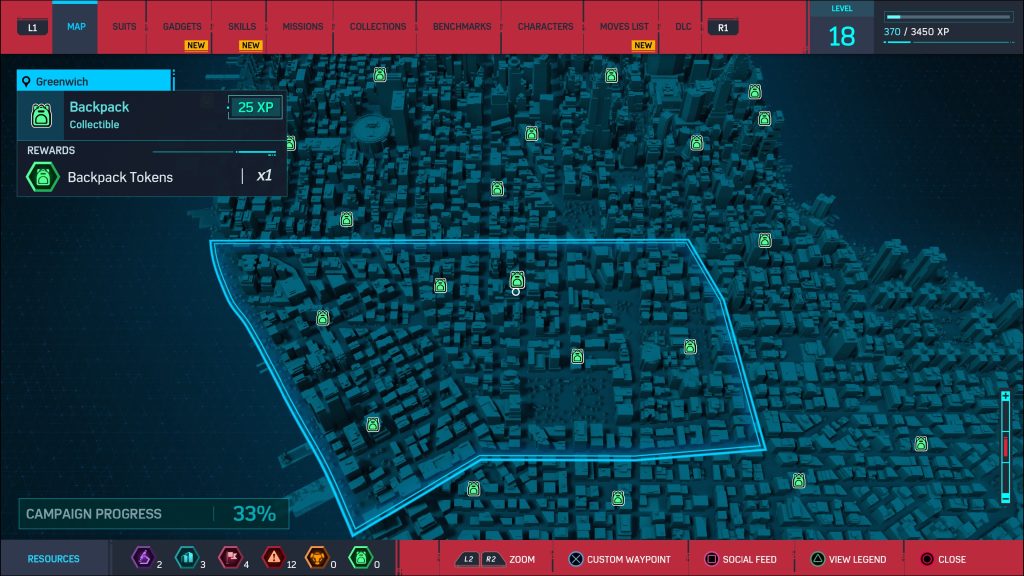This screenshot has height=576, width=1024.
Task: Click the crime token count 12
Action: click(291, 564)
